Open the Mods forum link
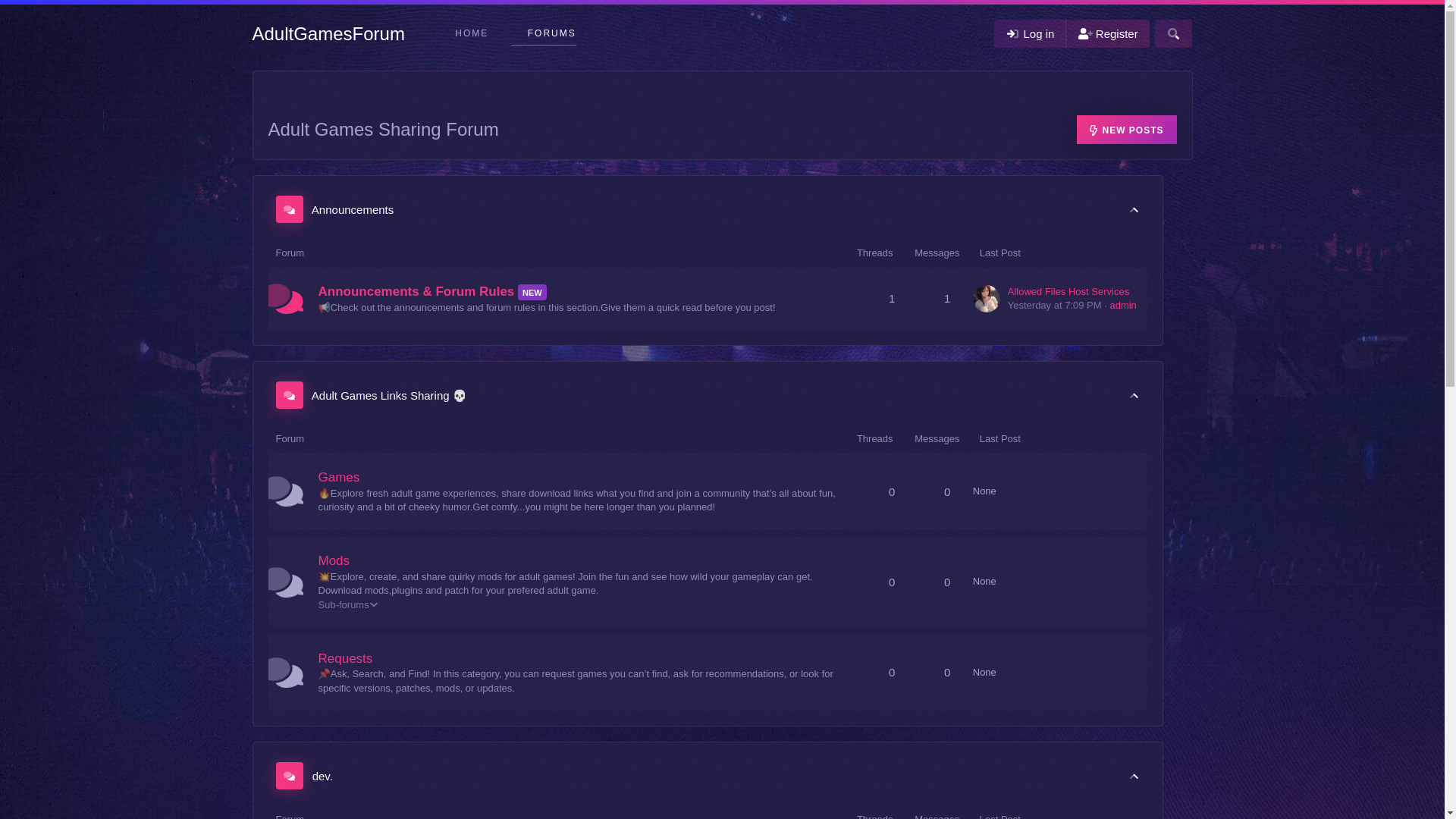This screenshot has height=819, width=1456. (x=334, y=561)
